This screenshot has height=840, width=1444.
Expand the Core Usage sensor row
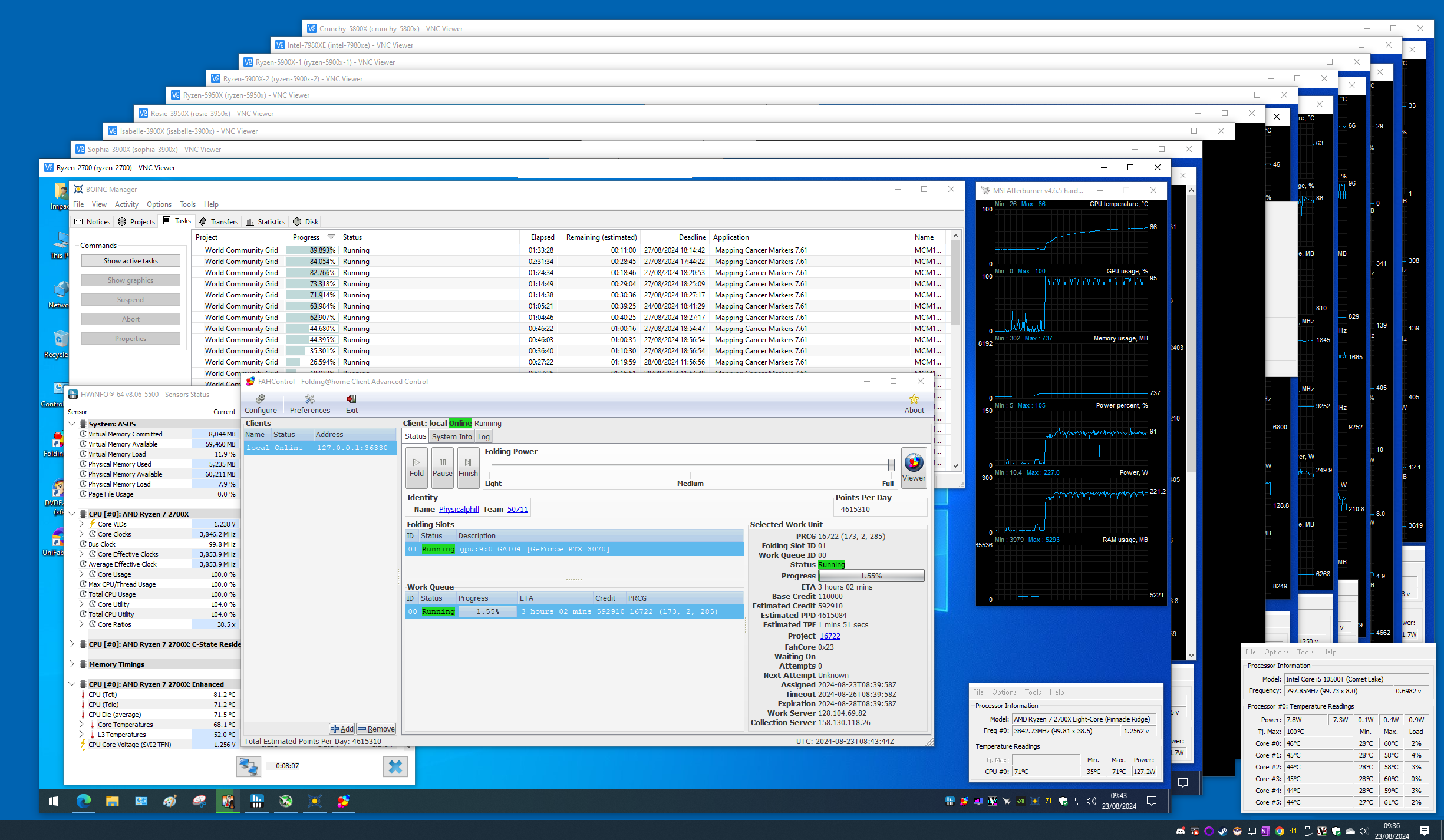81,574
